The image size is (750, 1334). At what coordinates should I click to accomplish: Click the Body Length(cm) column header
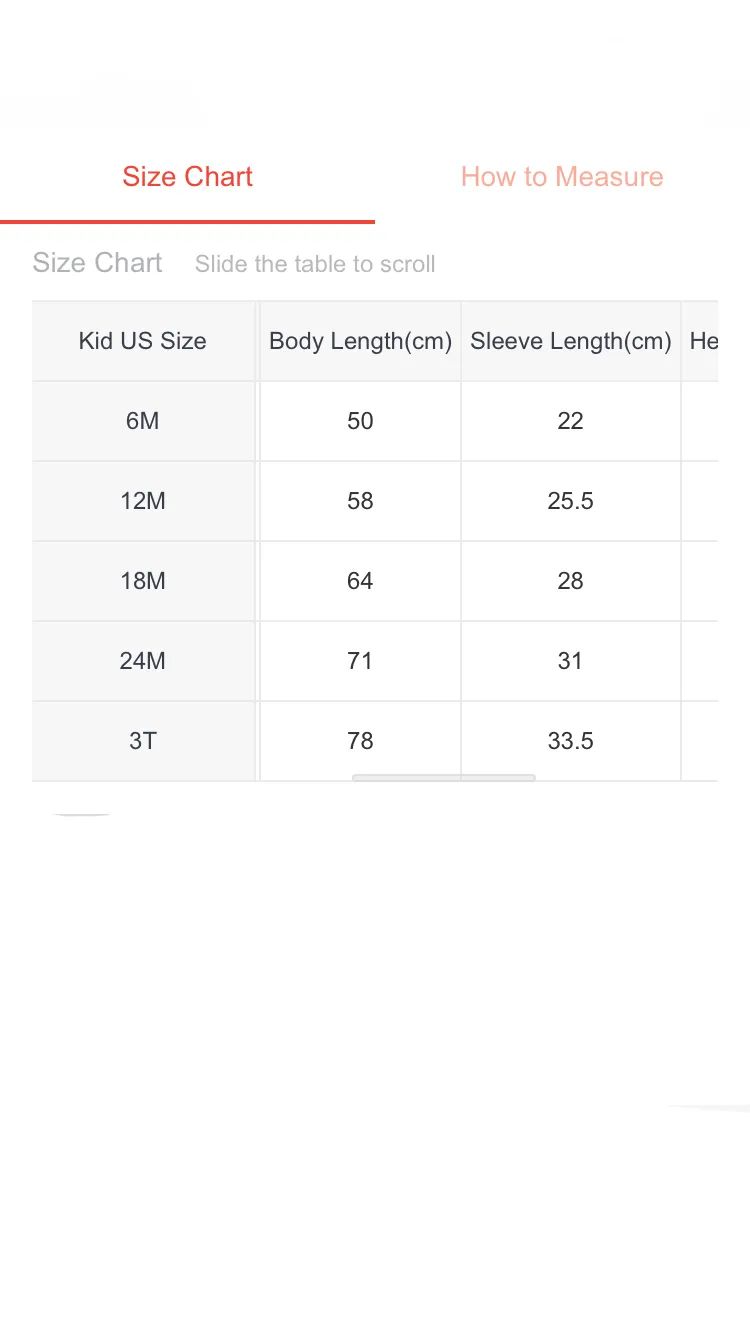click(x=360, y=341)
